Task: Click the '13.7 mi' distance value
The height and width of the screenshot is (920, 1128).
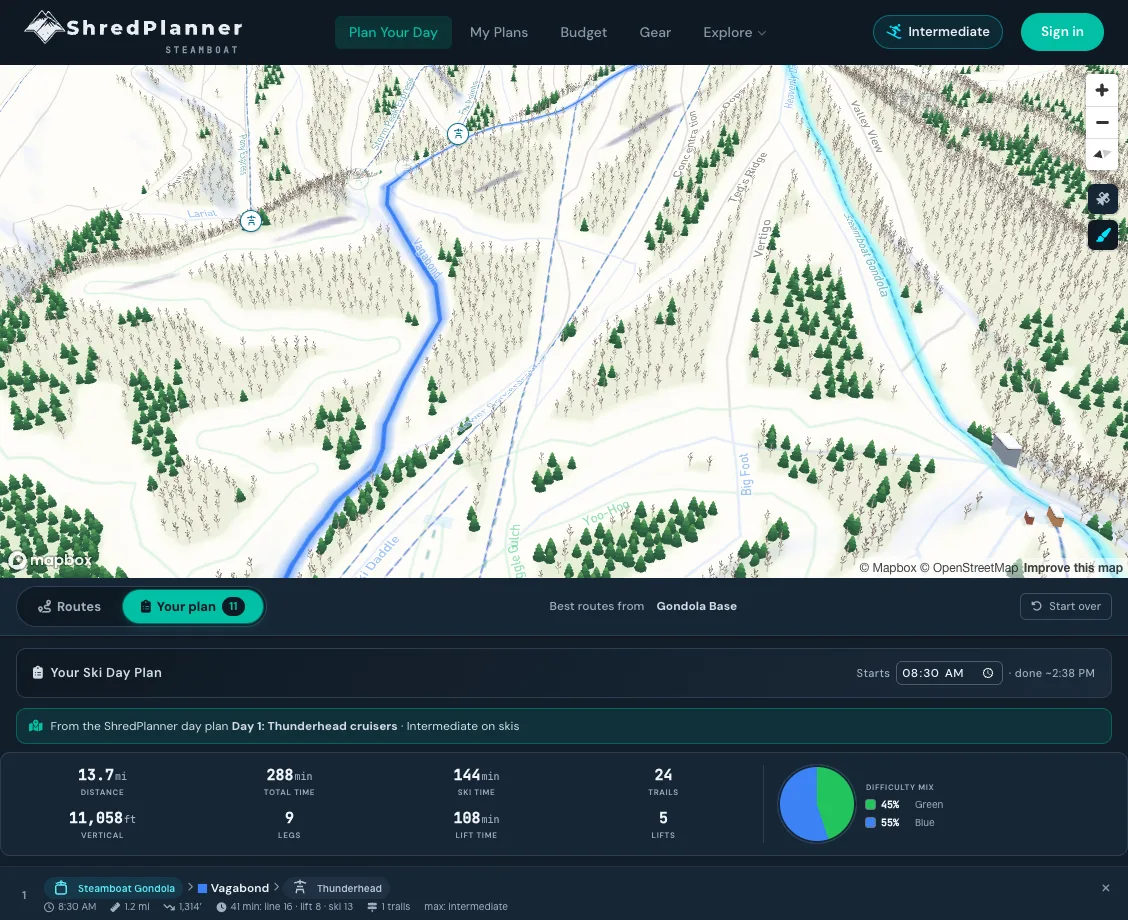Action: [102, 775]
